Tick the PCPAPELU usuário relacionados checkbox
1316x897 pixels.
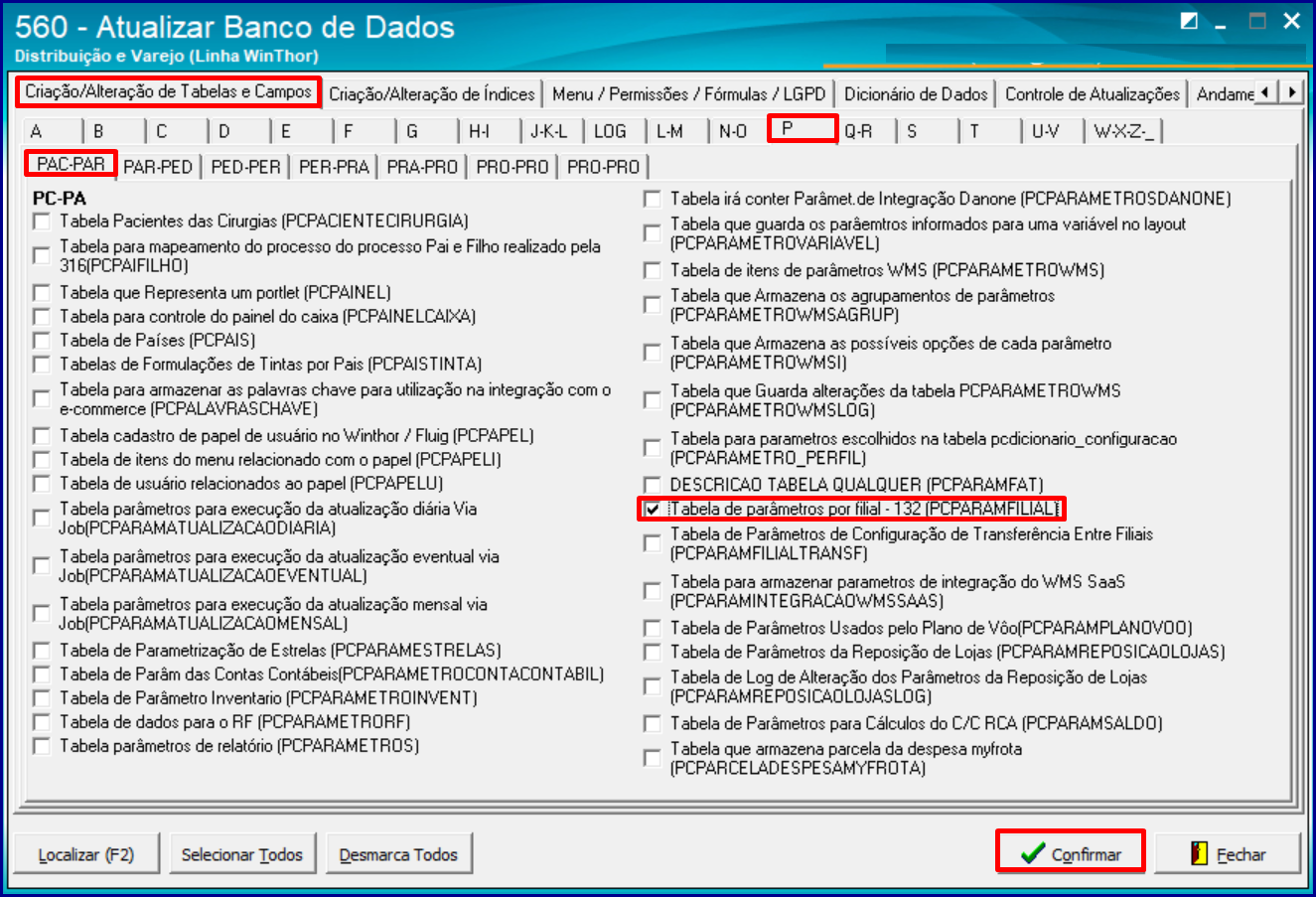point(42,484)
